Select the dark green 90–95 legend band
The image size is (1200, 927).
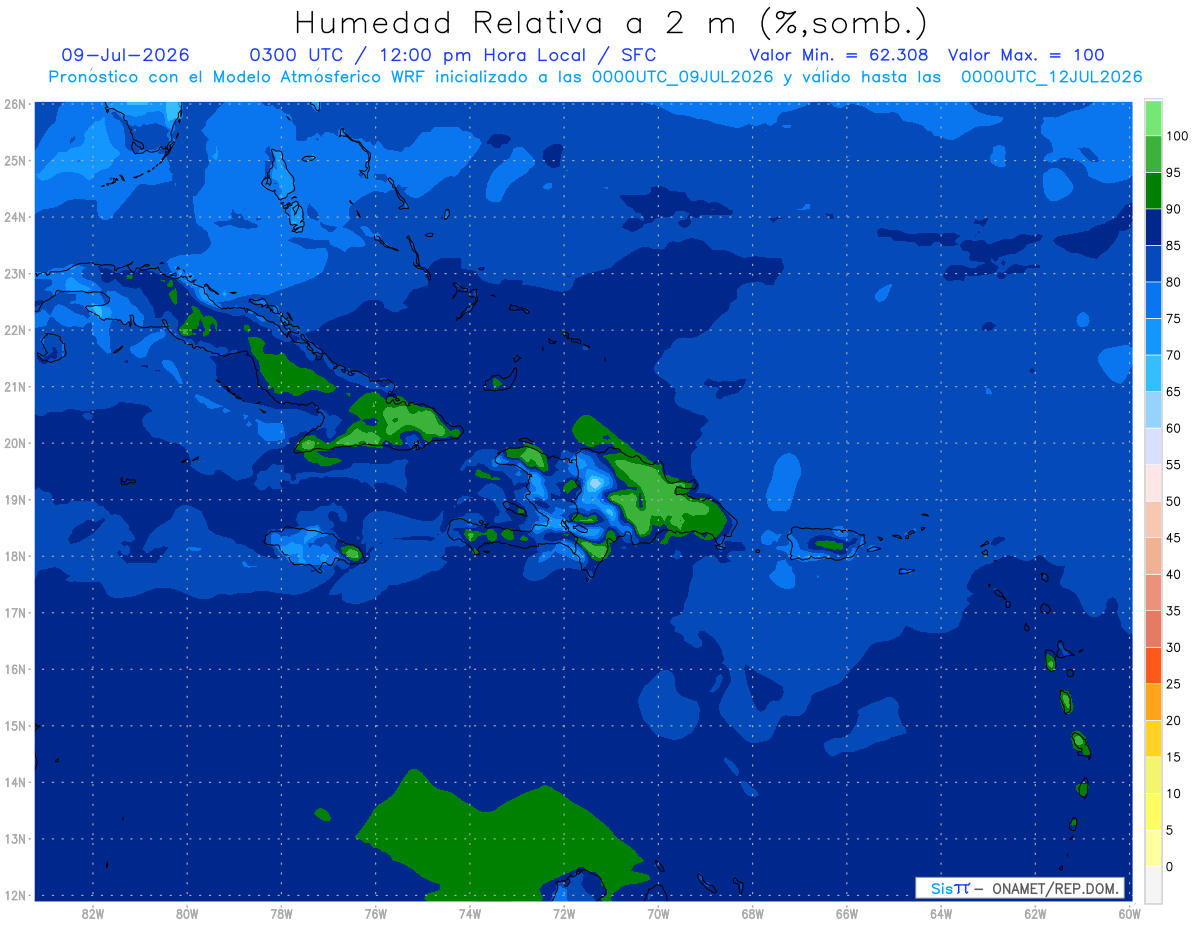1153,191
